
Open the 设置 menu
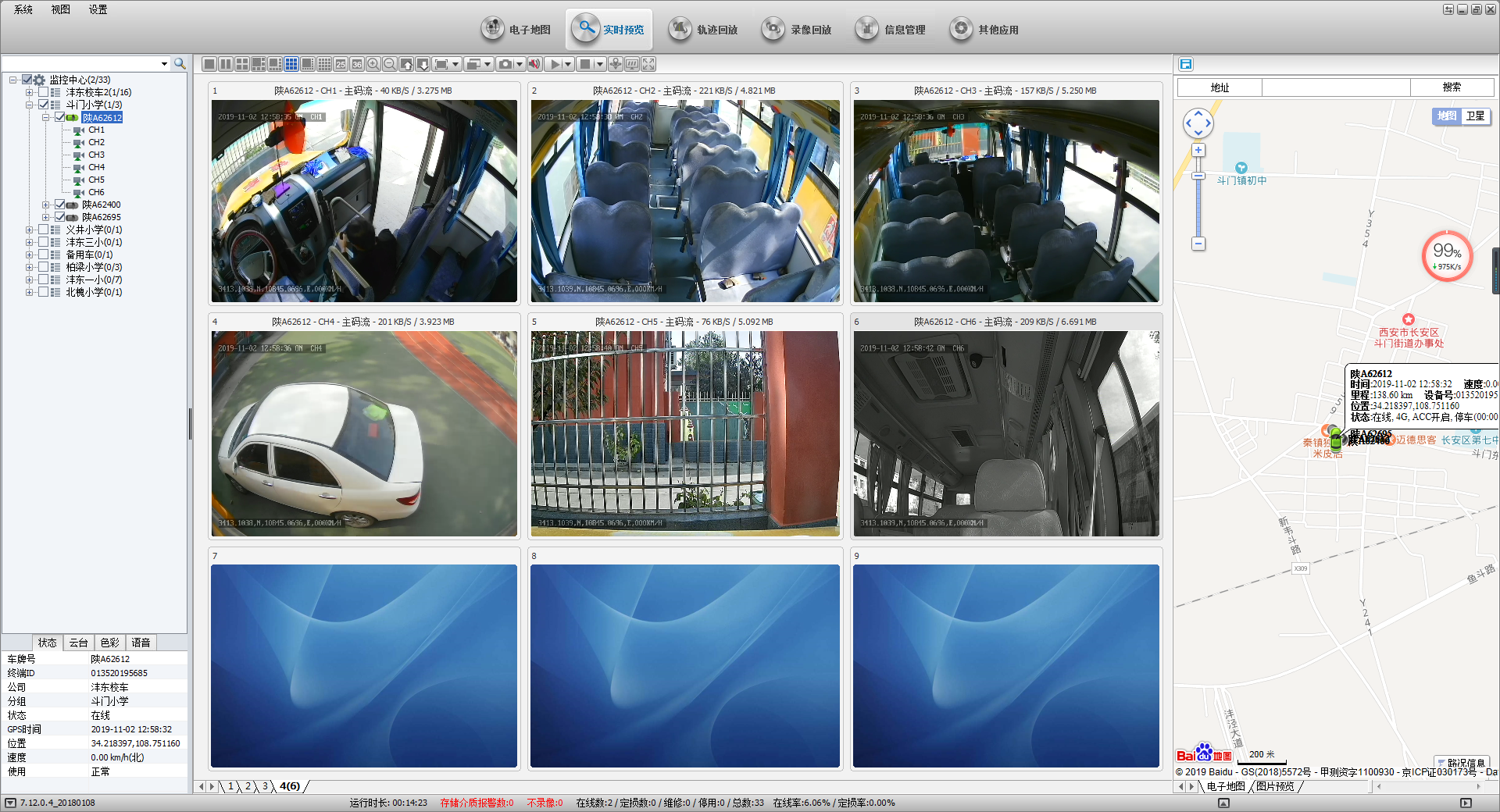(98, 9)
